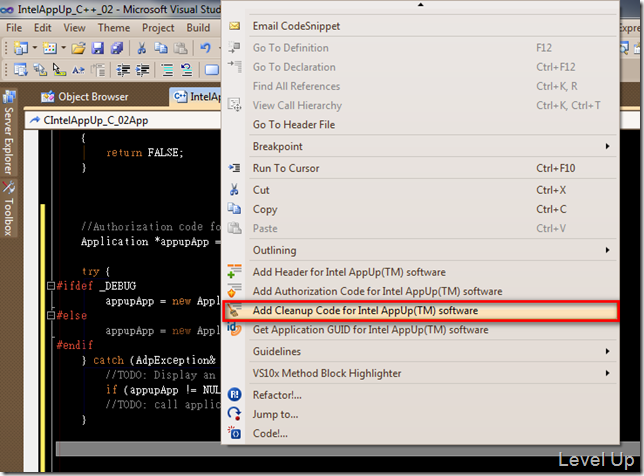Collapse the #else code block
This screenshot has height=476, width=644.
[x=51, y=315]
